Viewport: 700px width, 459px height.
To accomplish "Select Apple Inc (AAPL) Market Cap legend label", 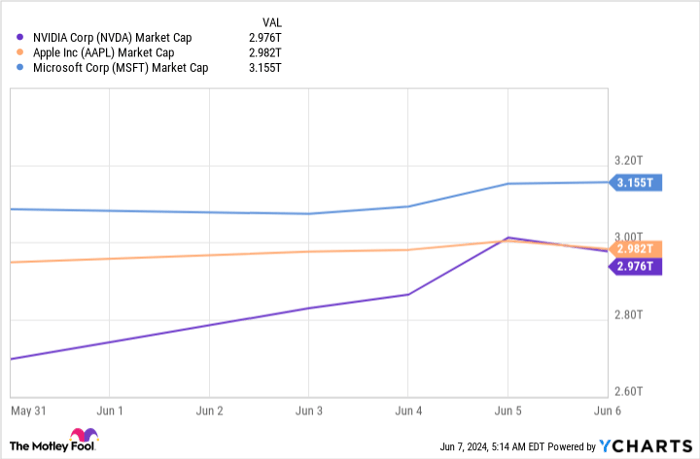I will pyautogui.click(x=104, y=53).
